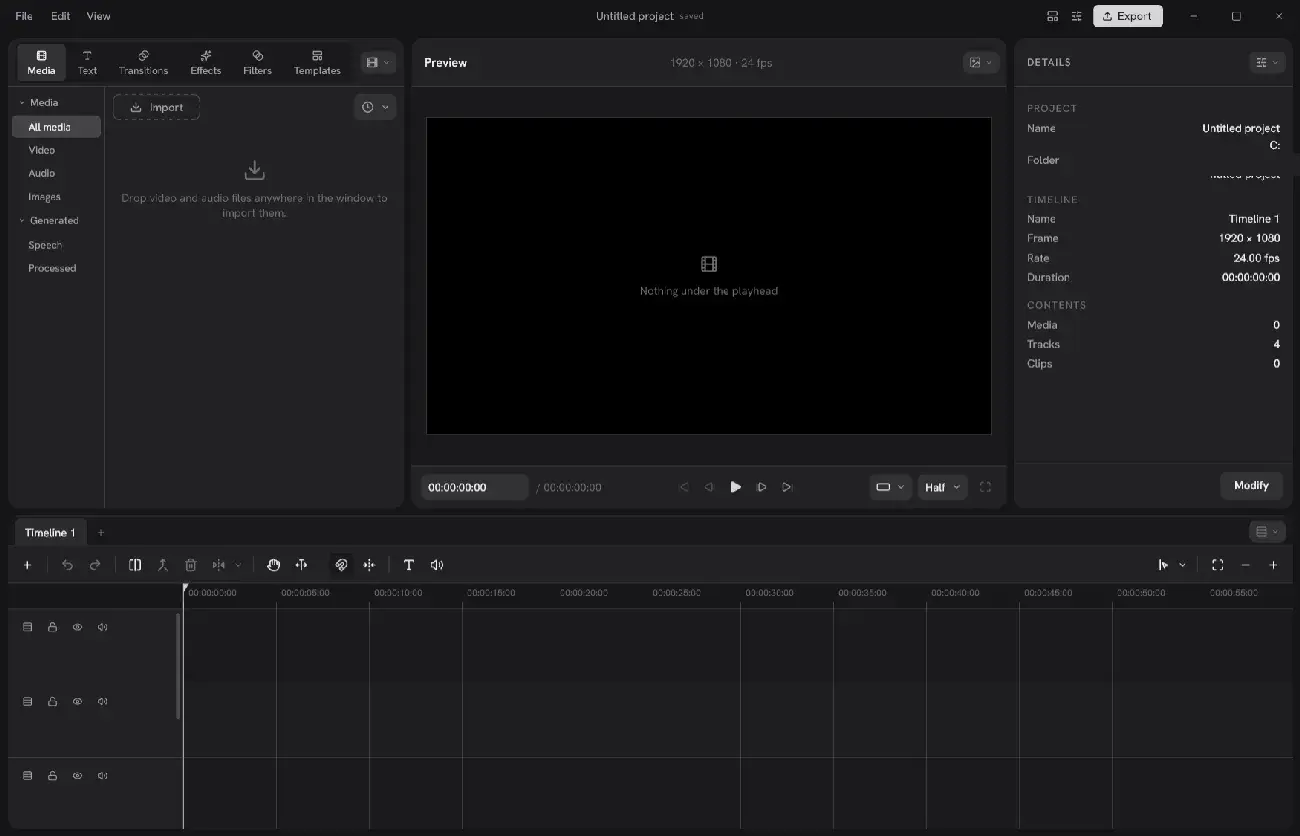This screenshot has height=836, width=1300.
Task: Click the Export button
Action: (1128, 16)
